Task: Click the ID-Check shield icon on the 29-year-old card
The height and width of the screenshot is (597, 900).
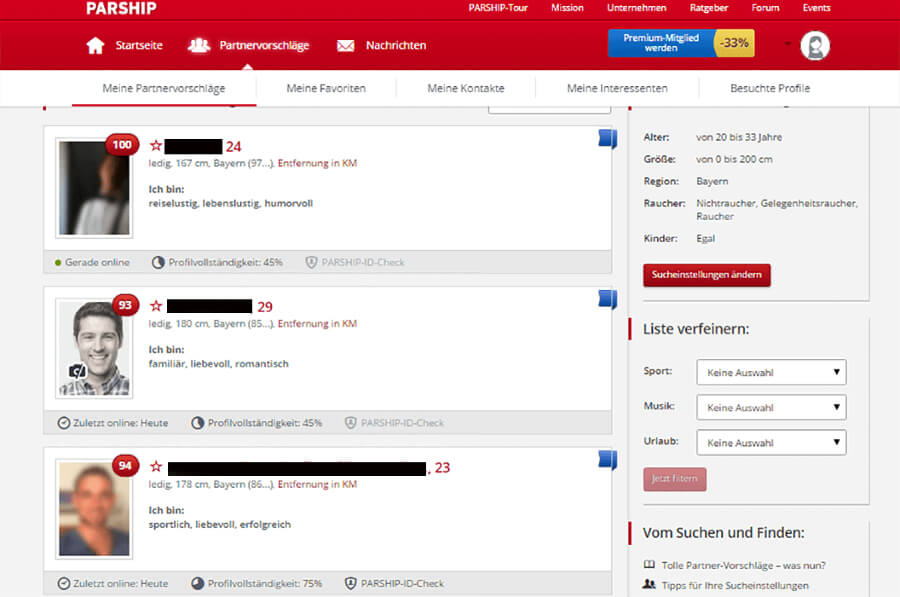Action: [x=350, y=423]
